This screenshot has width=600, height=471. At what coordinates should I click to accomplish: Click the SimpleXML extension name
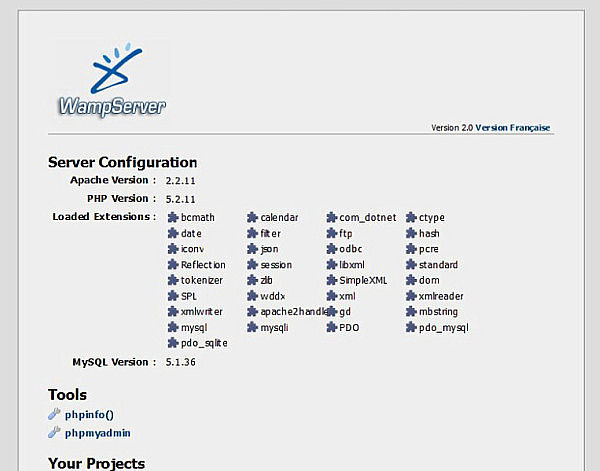coord(363,280)
